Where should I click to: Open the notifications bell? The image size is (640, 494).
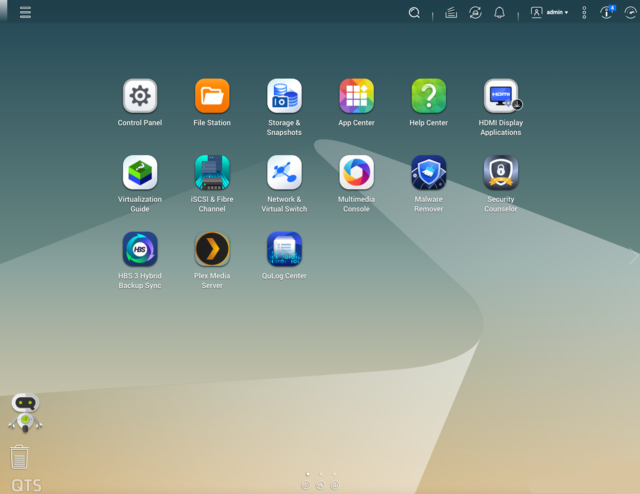tap(499, 13)
